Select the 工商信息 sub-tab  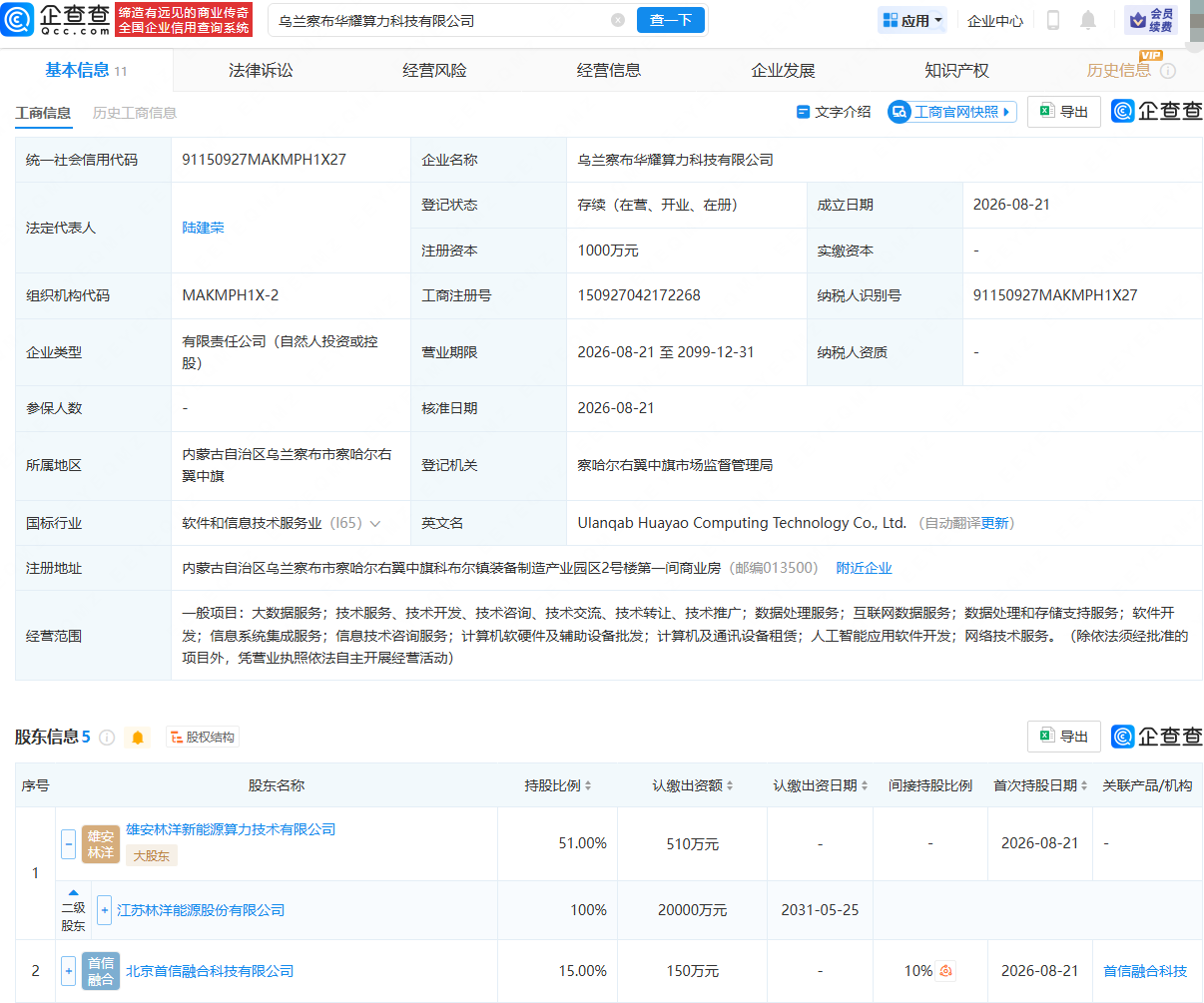43,113
